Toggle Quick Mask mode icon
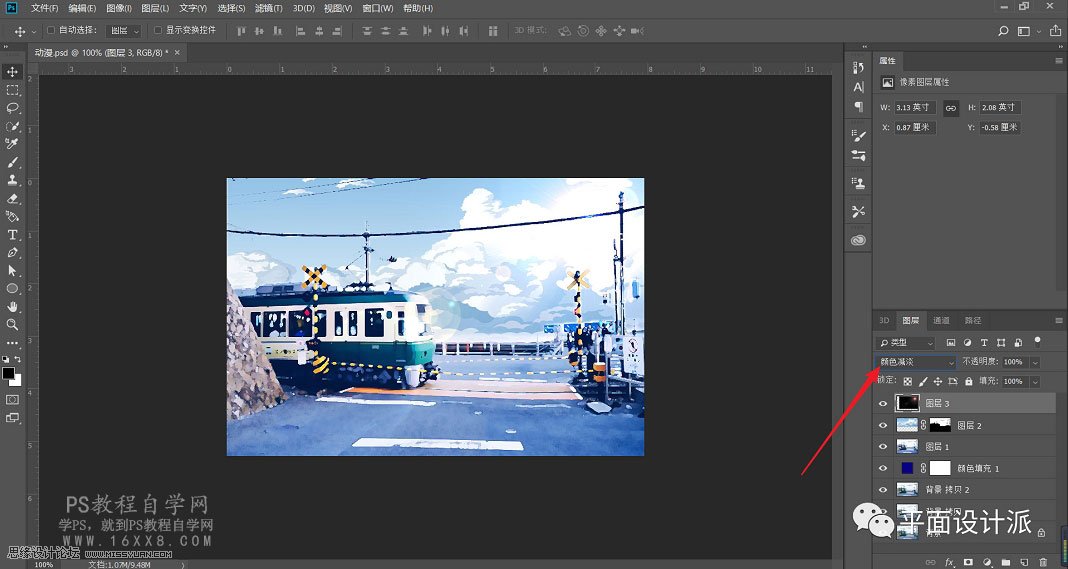The width and height of the screenshot is (1068, 569). point(12,399)
